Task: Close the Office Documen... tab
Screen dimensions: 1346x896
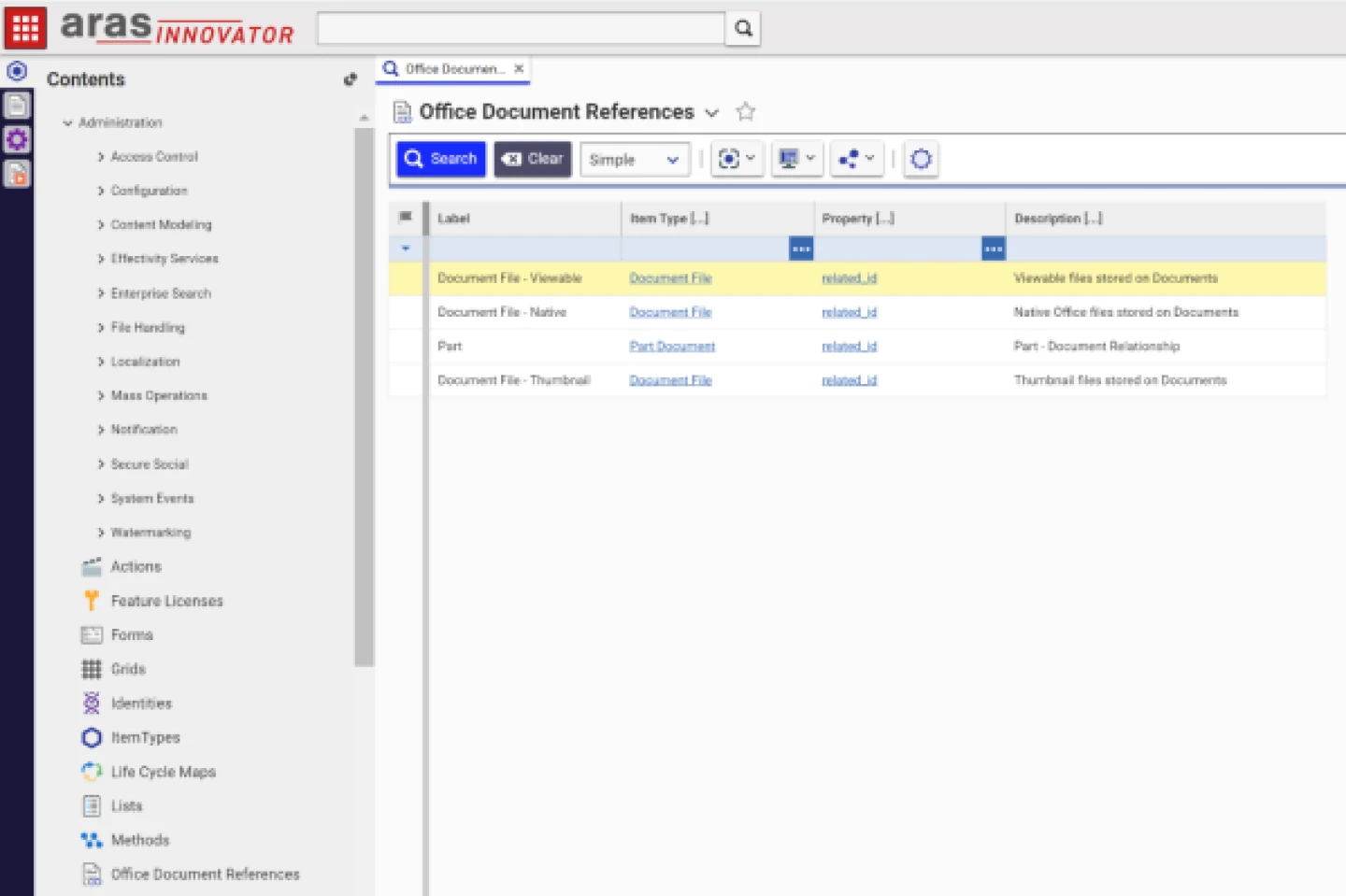Action: click(519, 68)
